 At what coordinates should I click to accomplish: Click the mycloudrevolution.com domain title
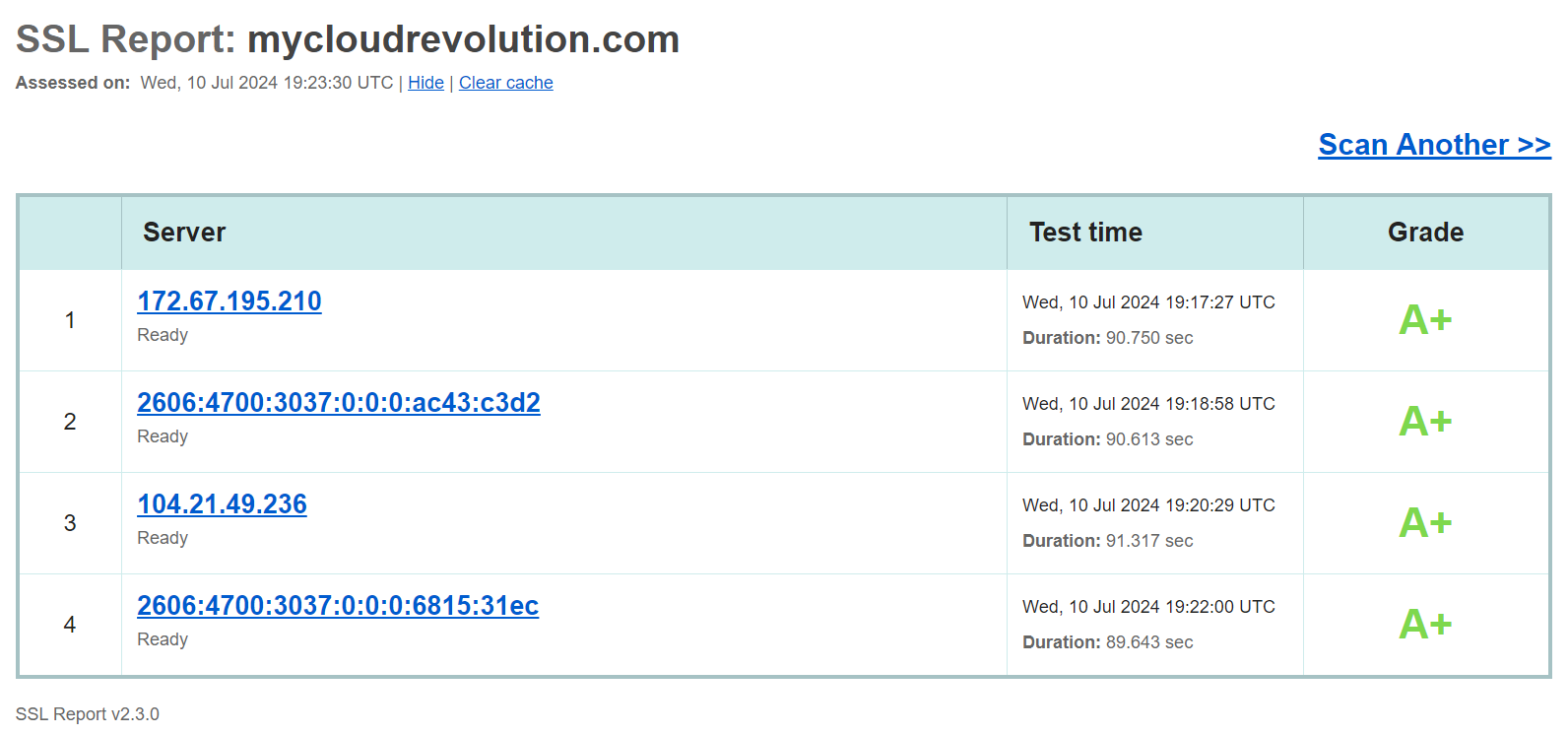click(x=463, y=39)
